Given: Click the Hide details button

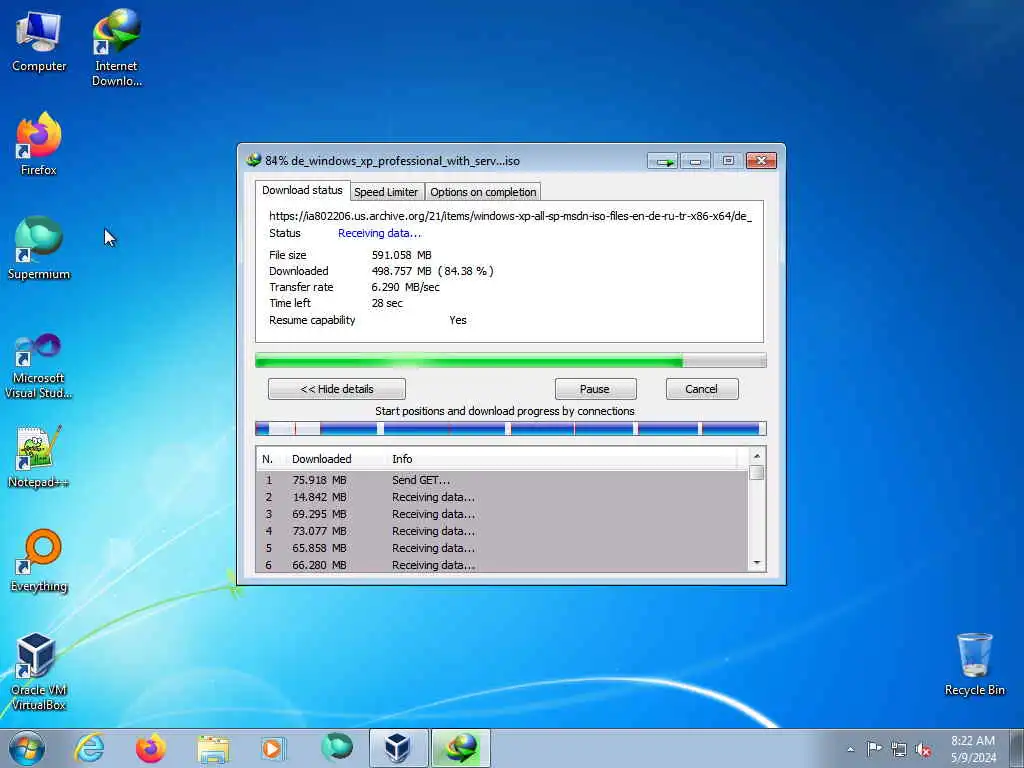Looking at the screenshot, I should tap(337, 389).
